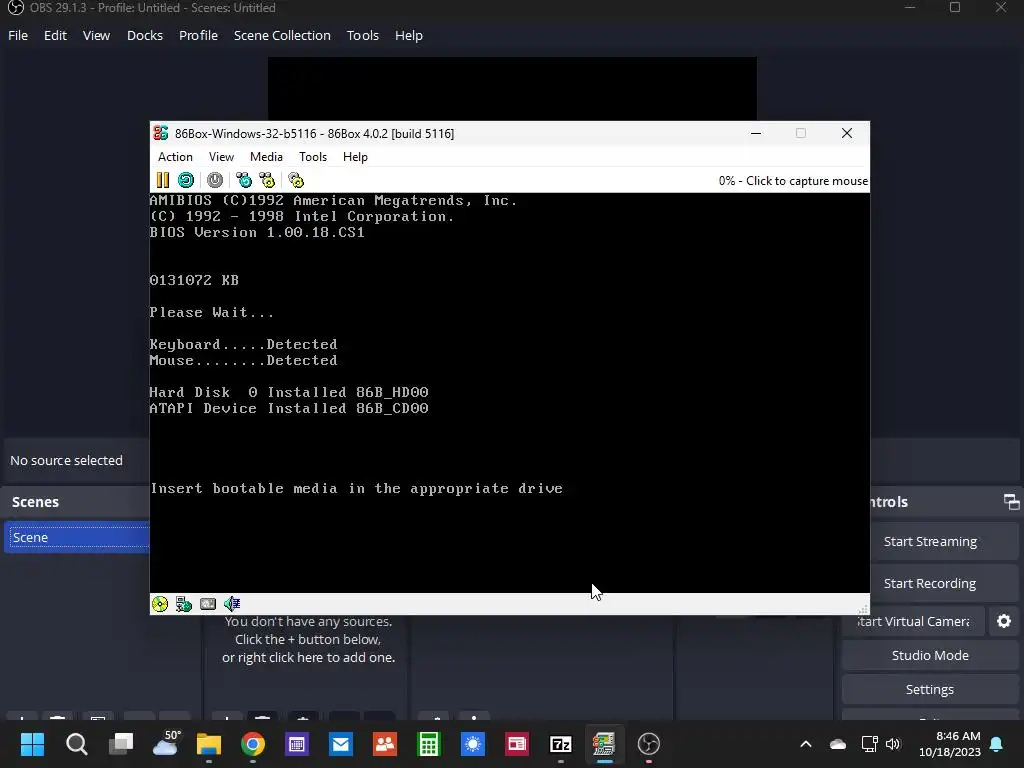Image resolution: width=1024 pixels, height=768 pixels.
Task: Select the 'Scene' item in Scenes list
Action: click(77, 537)
